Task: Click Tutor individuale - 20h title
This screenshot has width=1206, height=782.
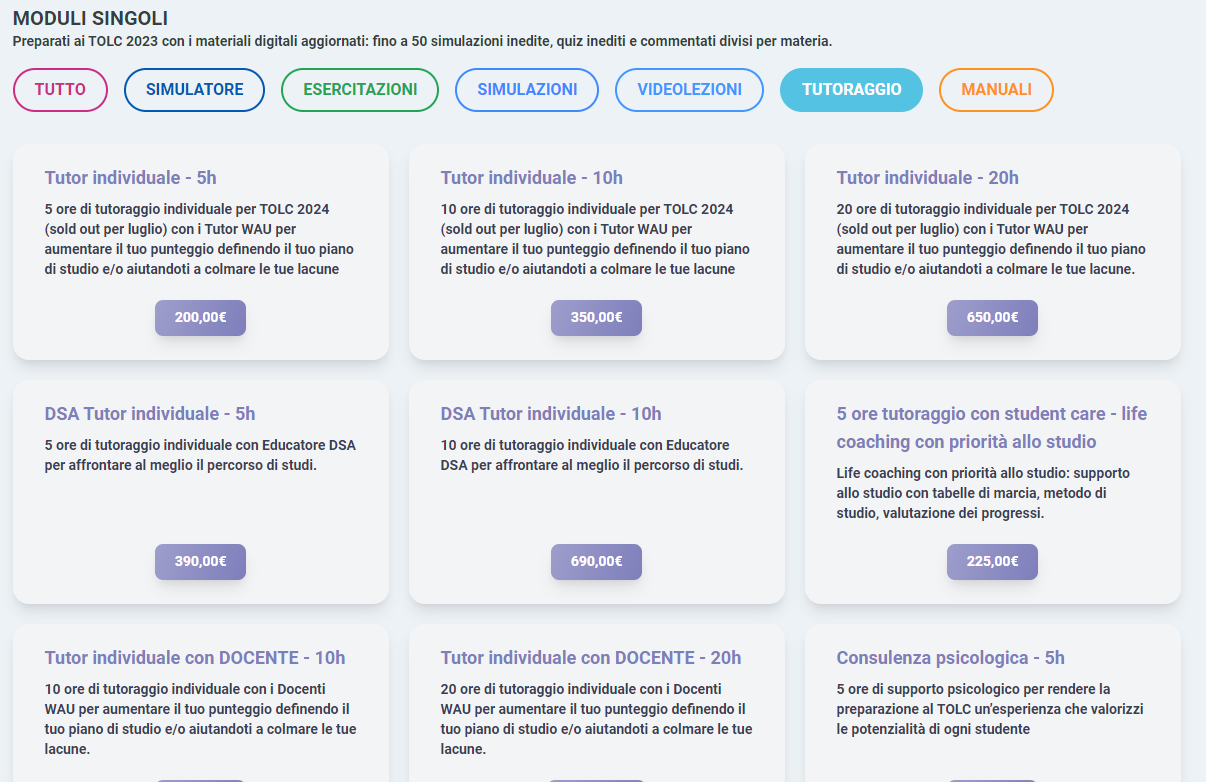Action: [x=928, y=178]
